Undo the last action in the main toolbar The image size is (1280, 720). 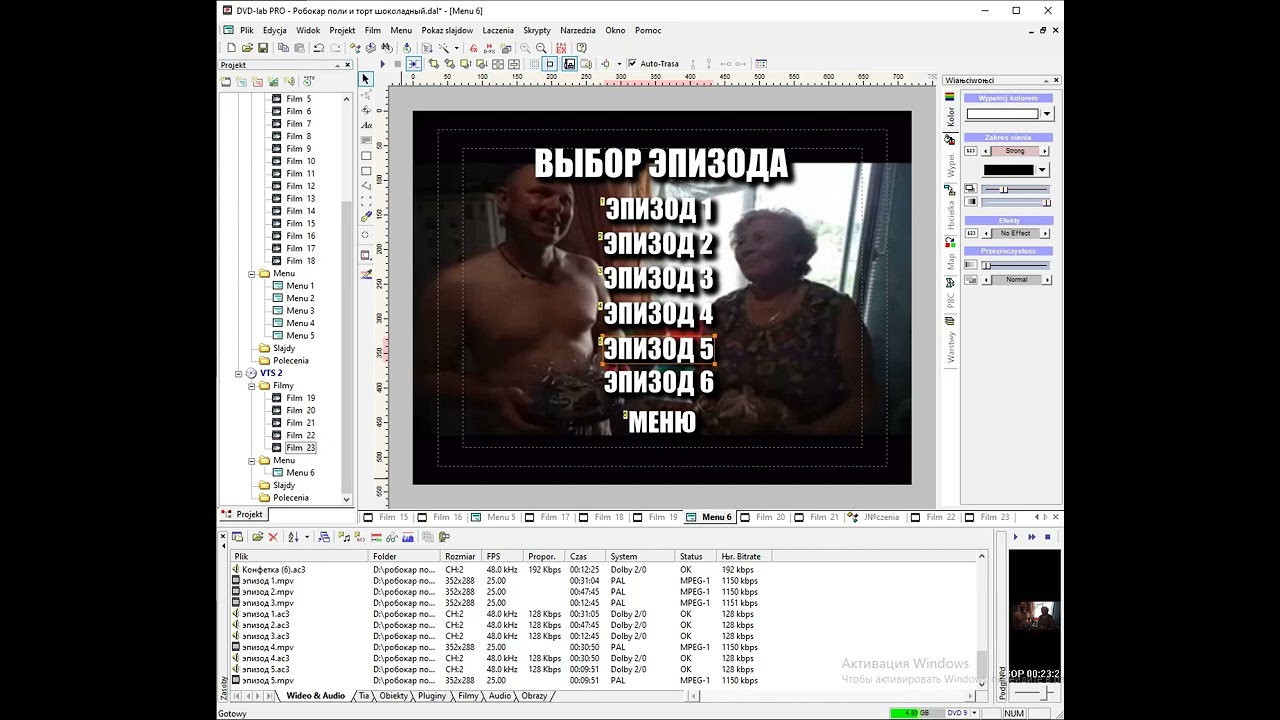coord(319,48)
